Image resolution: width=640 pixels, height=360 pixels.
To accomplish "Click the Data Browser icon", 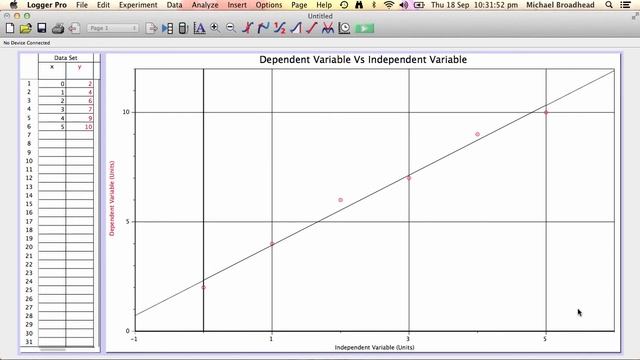I will (167, 28).
